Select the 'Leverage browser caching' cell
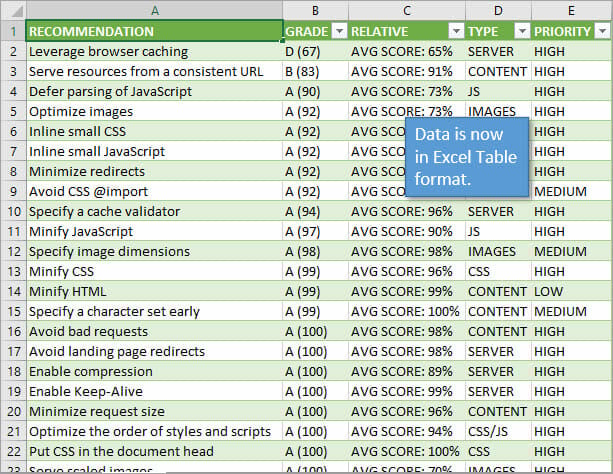 coord(153,51)
